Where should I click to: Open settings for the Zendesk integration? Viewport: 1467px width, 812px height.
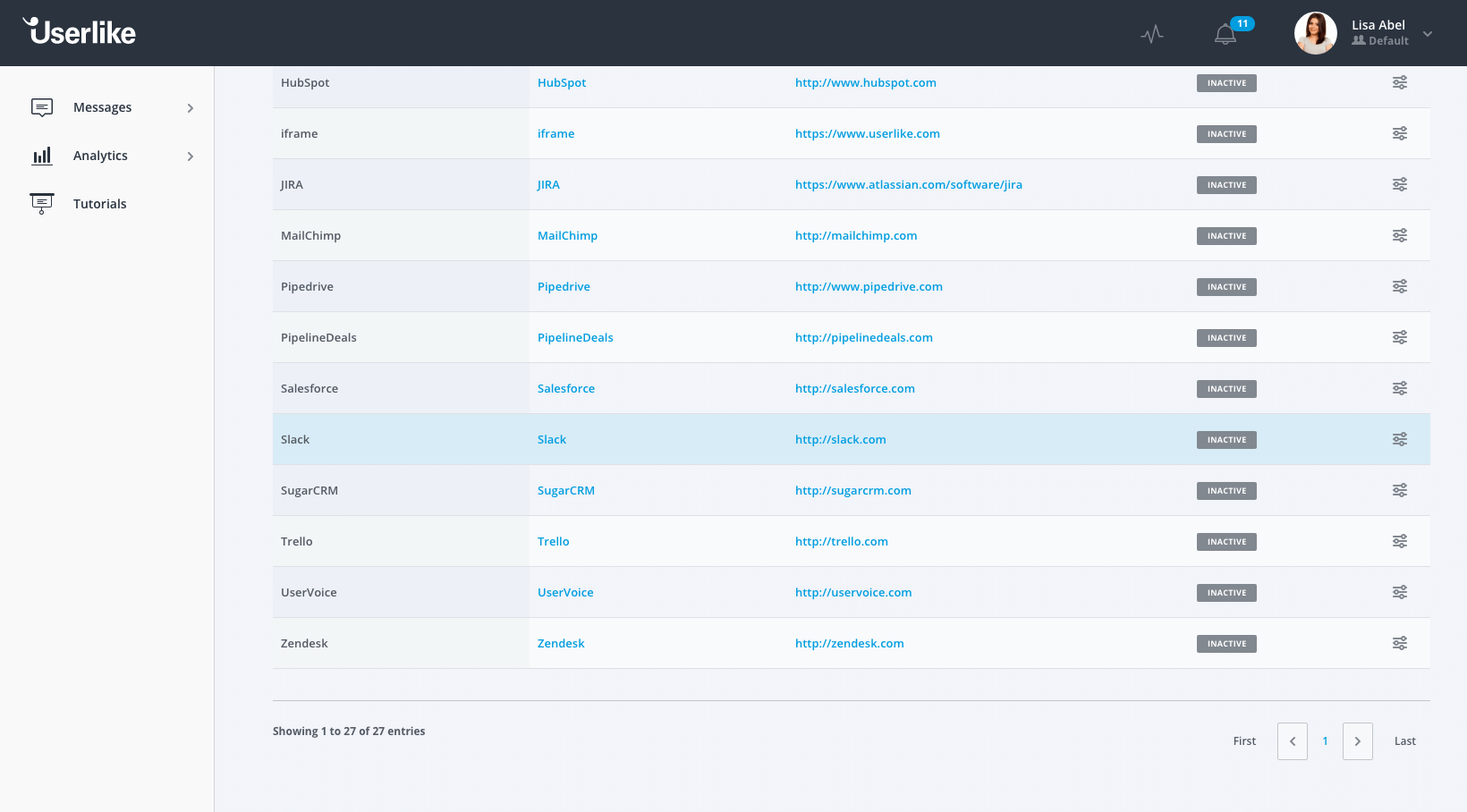tap(1400, 643)
